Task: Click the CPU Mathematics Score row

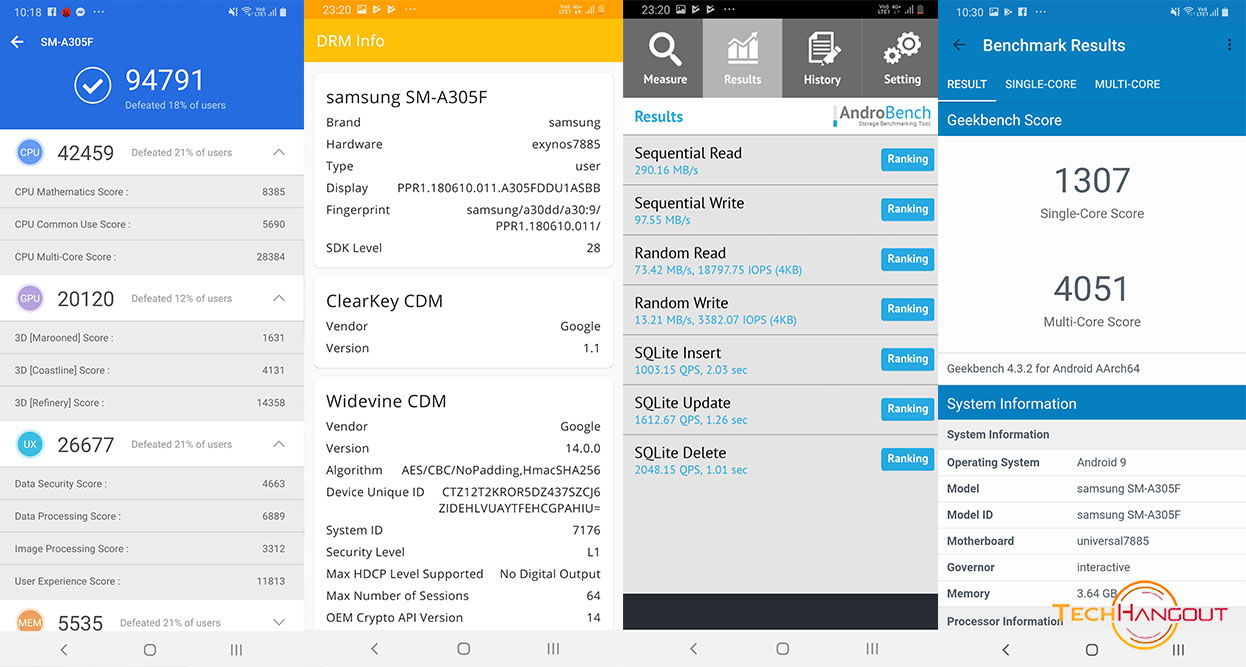Action: click(152, 192)
